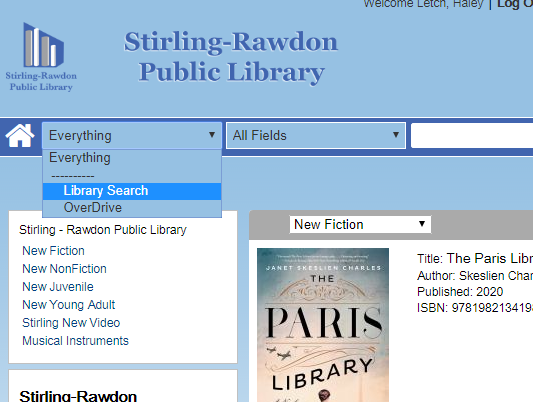Go to the home page via house icon
This screenshot has height=402, width=533.
(20, 136)
